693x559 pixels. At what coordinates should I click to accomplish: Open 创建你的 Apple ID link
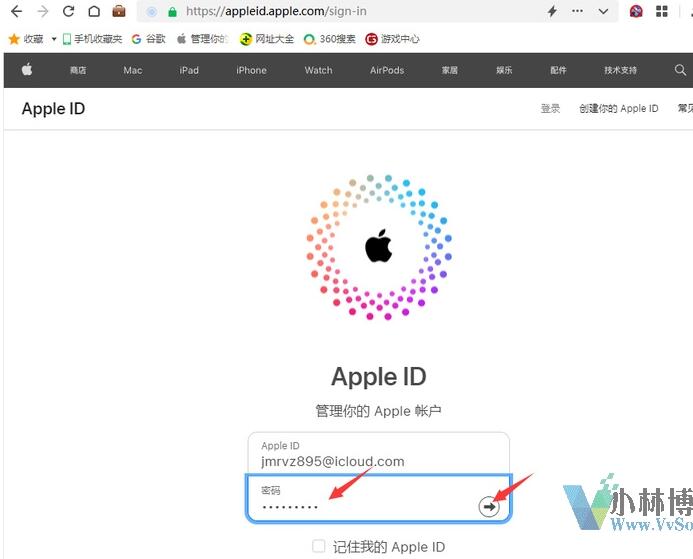pyautogui.click(x=619, y=108)
